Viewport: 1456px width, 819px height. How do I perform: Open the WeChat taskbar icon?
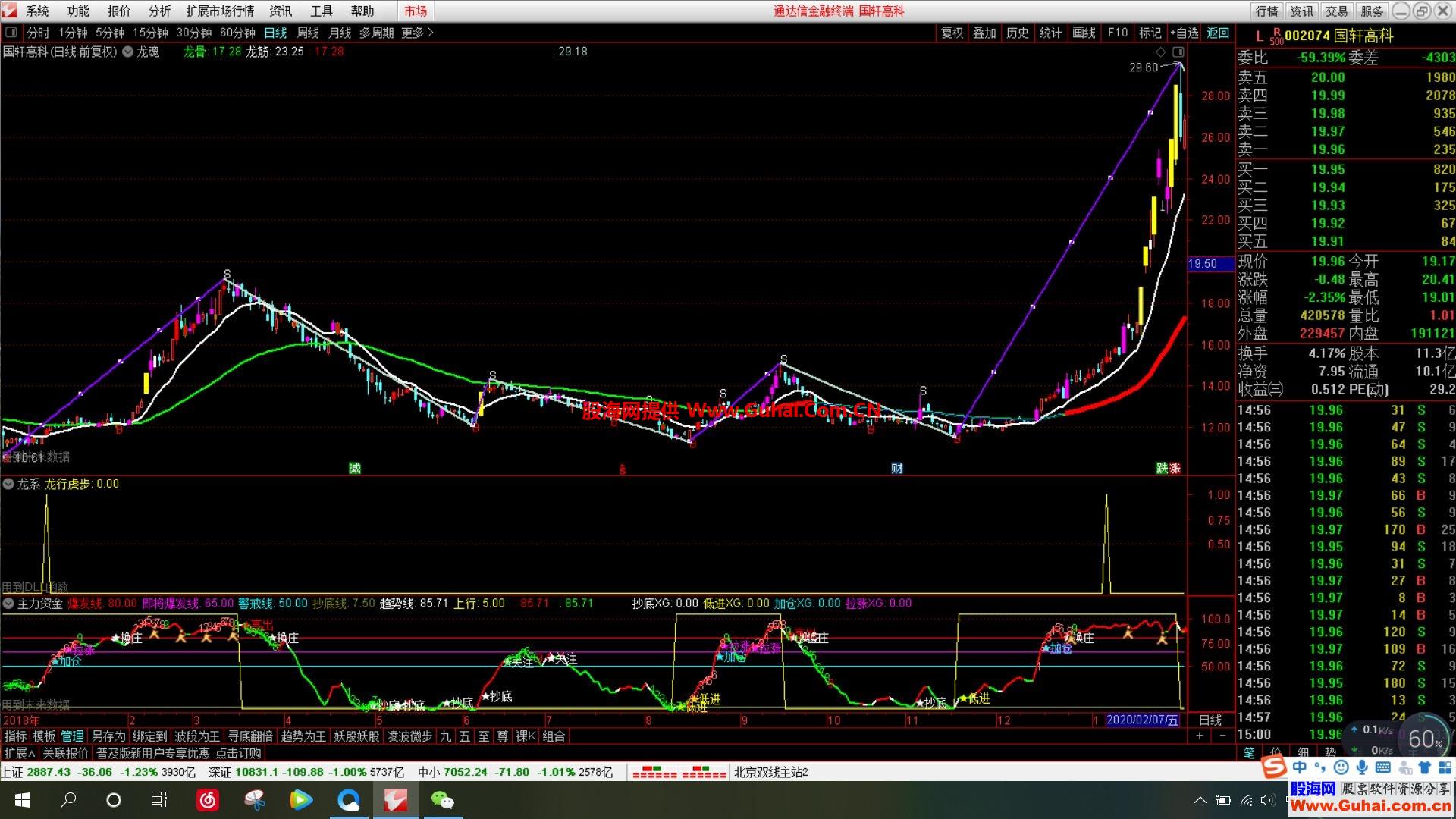coord(442,800)
